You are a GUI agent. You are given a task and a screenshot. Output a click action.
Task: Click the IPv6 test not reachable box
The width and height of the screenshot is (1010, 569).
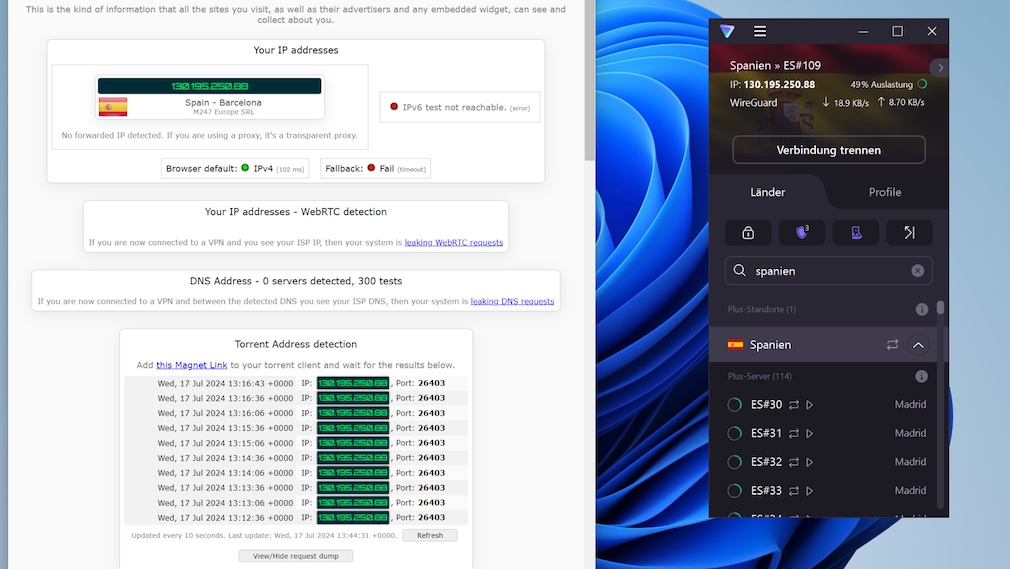[460, 107]
